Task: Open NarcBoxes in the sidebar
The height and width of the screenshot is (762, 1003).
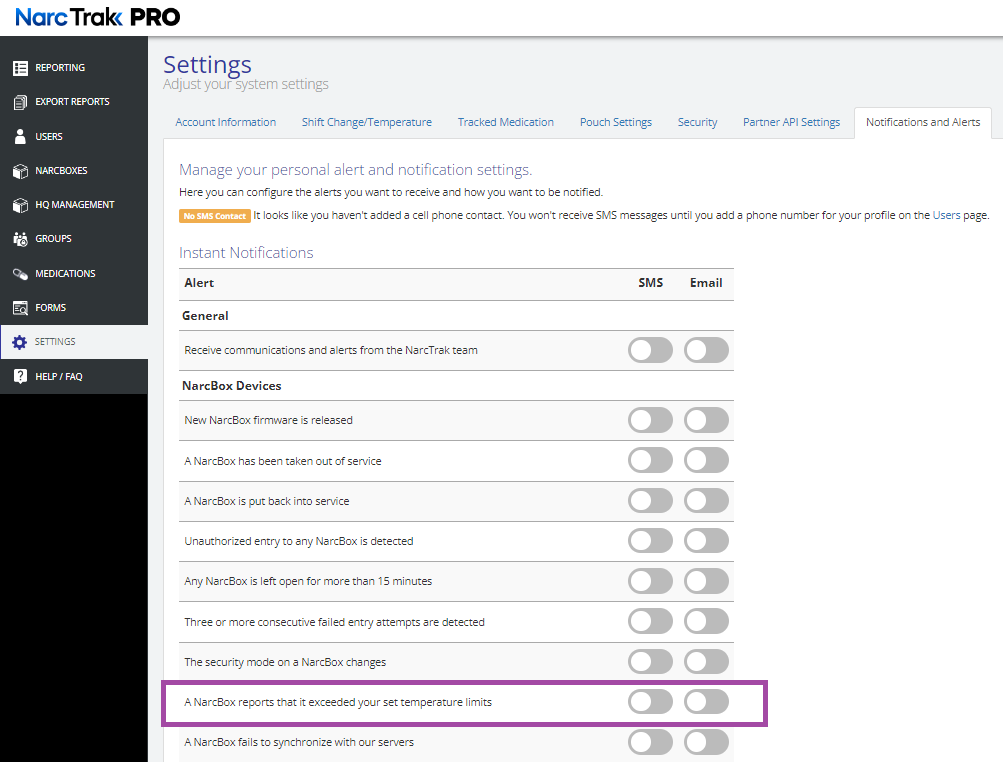Action: pyautogui.click(x=74, y=171)
